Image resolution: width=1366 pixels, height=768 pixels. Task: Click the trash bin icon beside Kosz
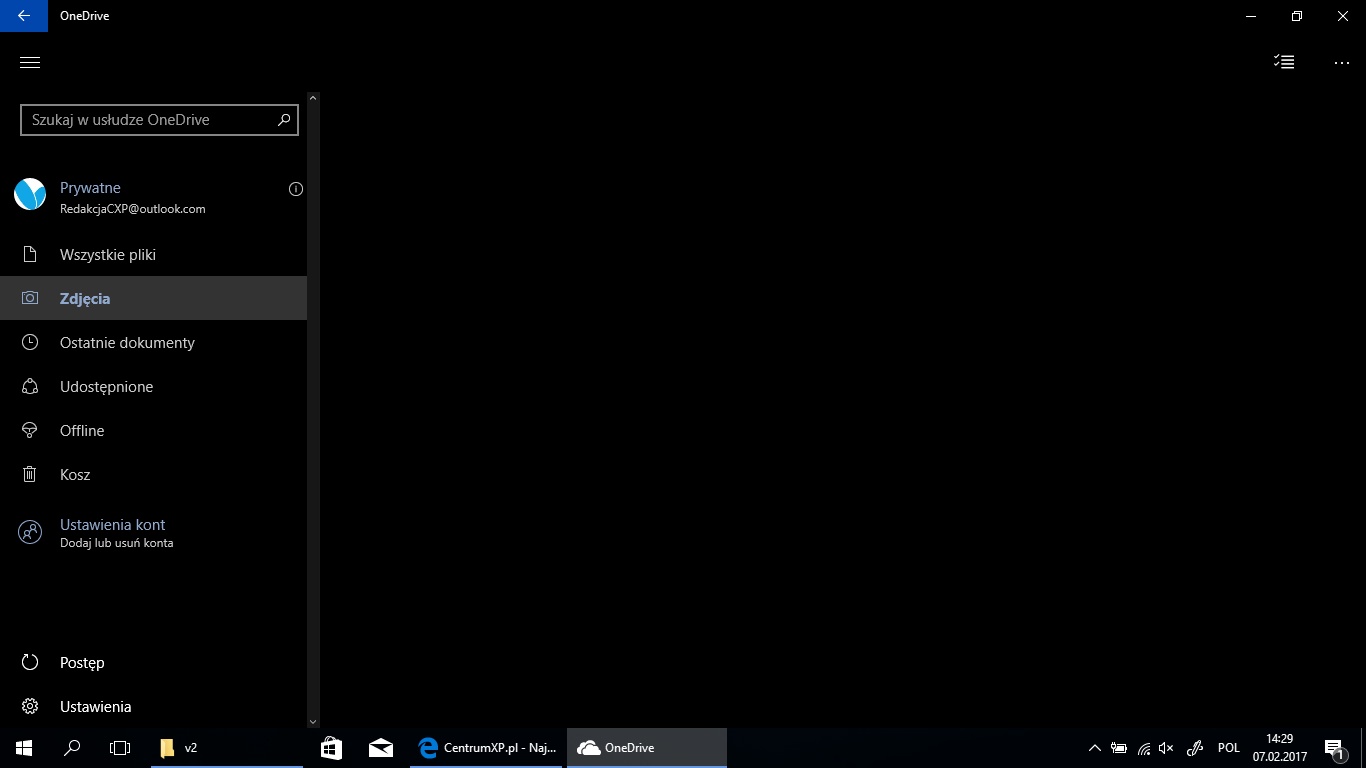[30, 475]
